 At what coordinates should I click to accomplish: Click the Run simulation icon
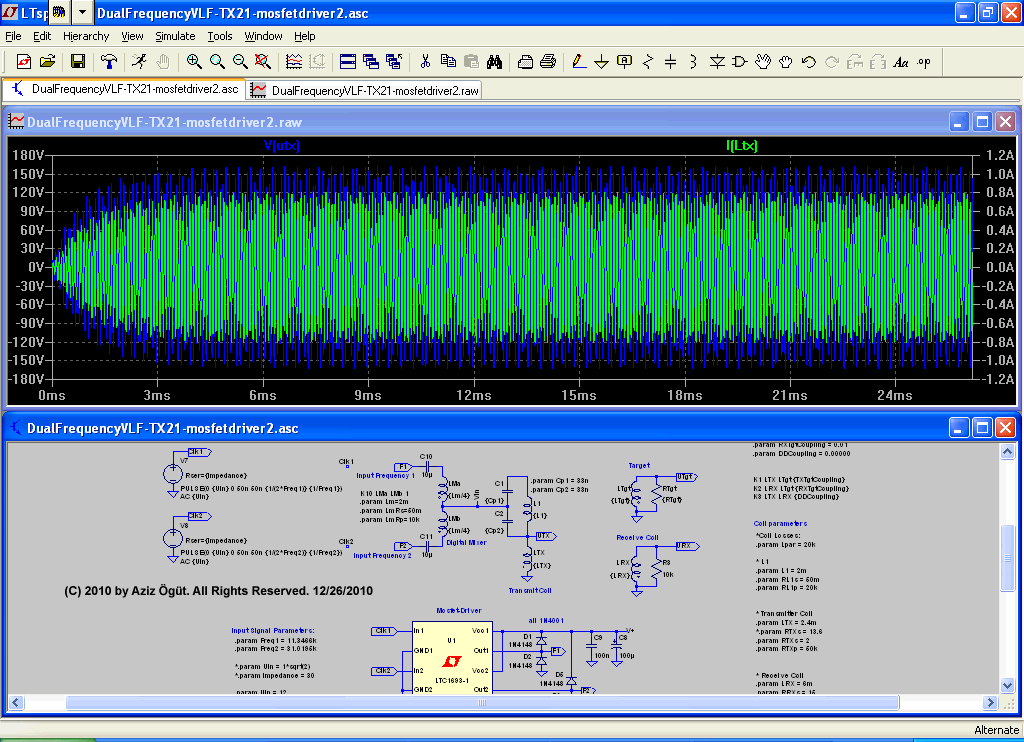(138, 61)
